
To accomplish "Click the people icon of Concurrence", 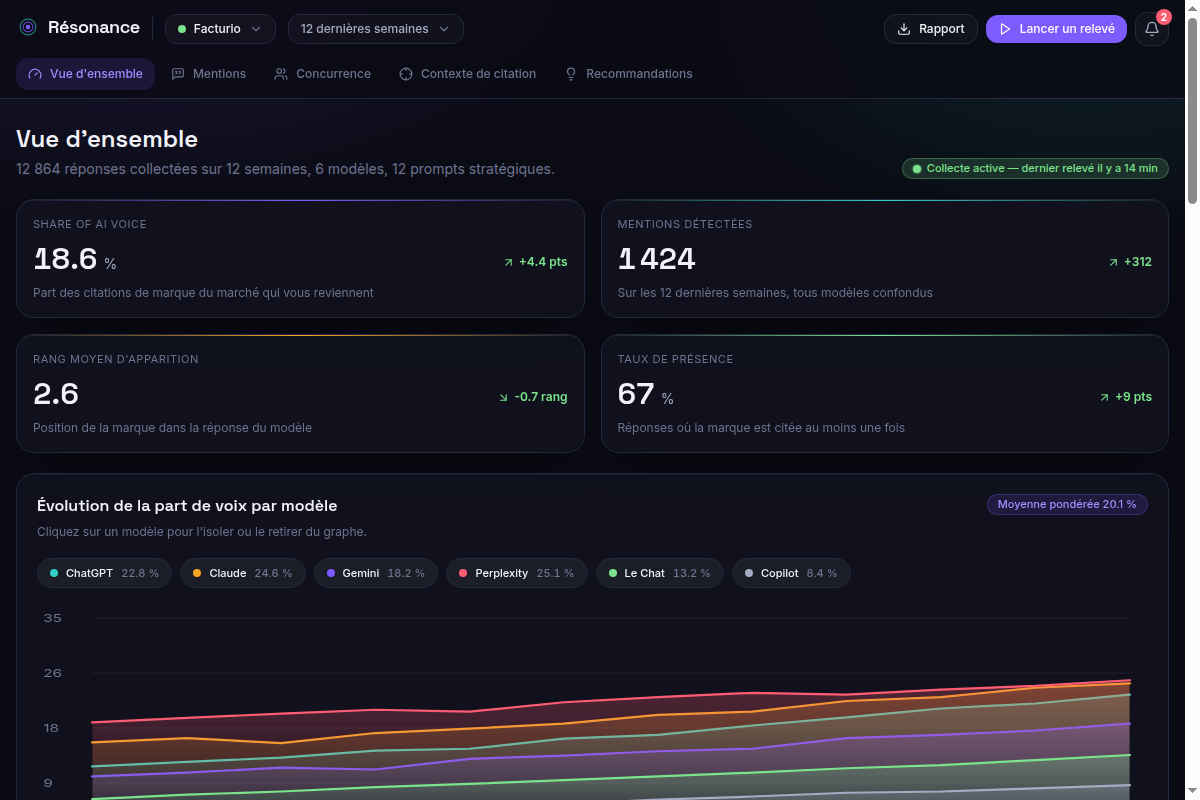I will [281, 74].
